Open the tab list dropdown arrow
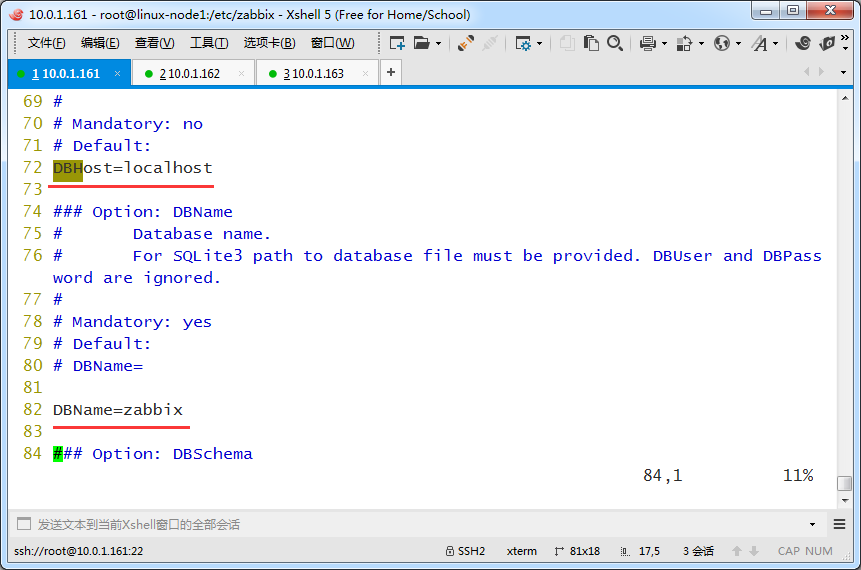This screenshot has height=570, width=861. [843, 72]
